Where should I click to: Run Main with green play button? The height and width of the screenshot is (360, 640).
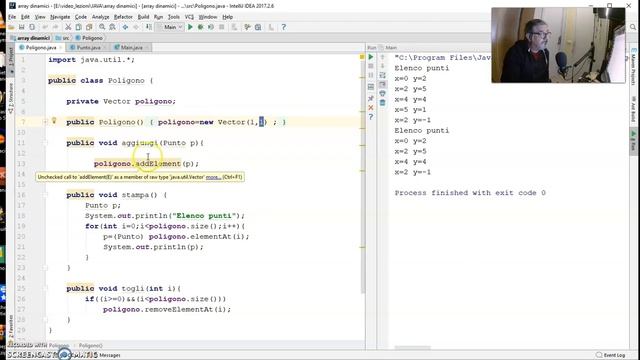click(190, 27)
